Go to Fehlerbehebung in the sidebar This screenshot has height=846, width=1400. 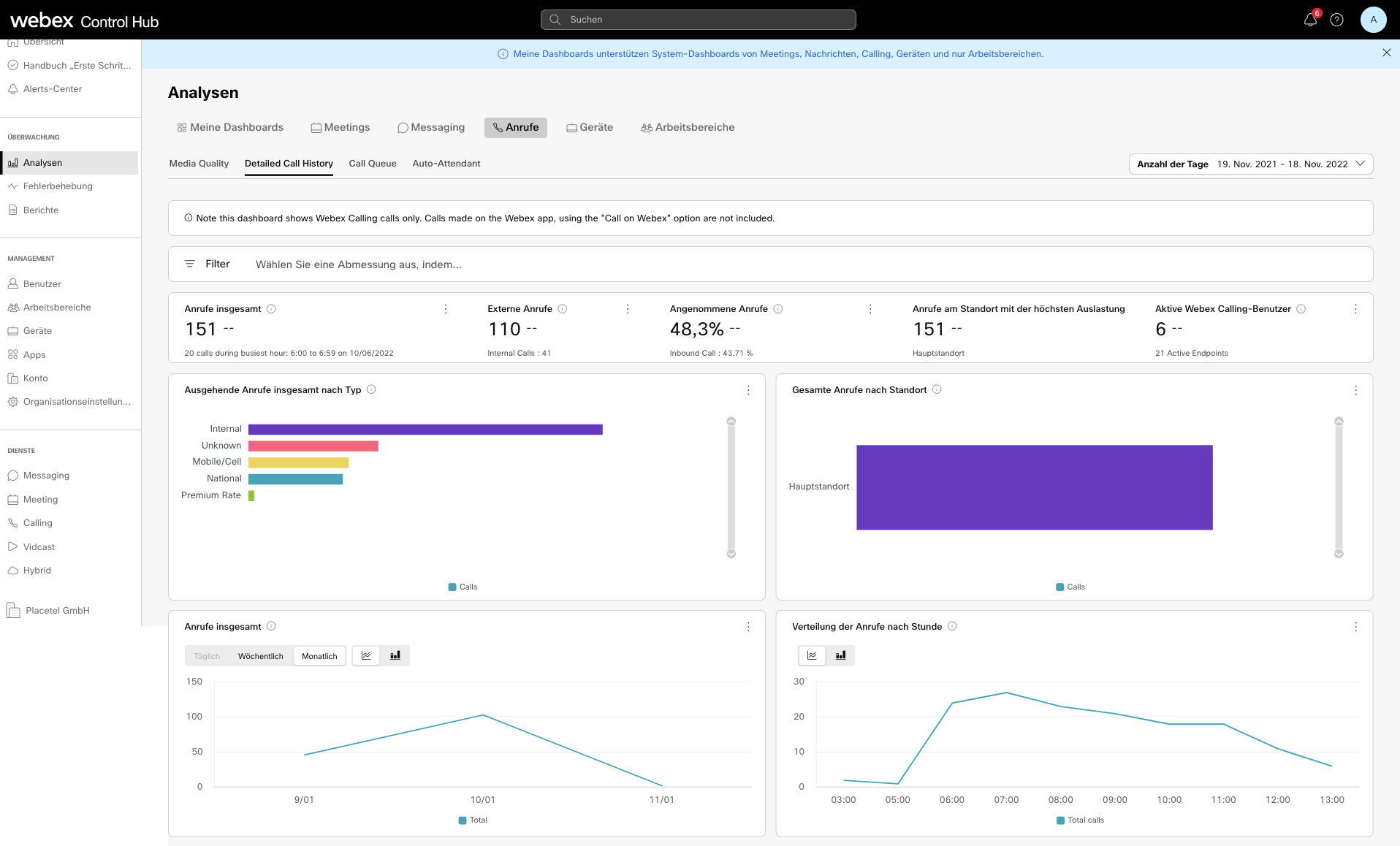click(58, 186)
